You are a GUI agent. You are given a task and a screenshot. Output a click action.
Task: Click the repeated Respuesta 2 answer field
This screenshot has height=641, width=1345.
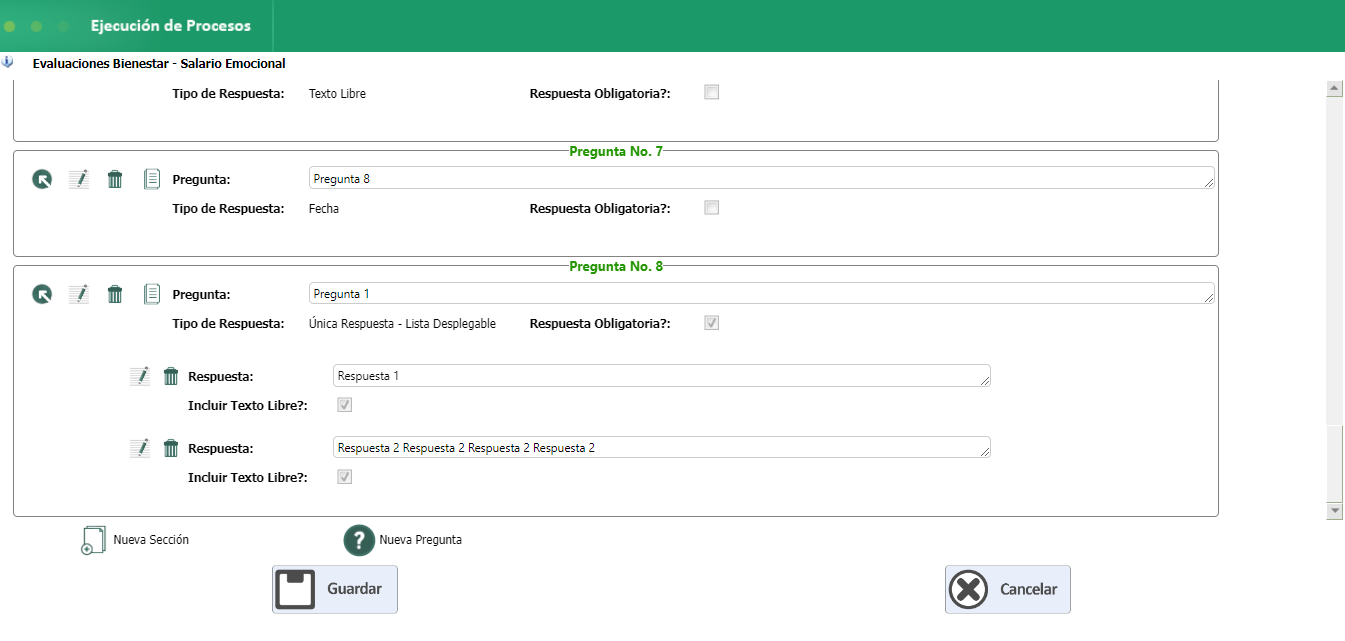coord(662,447)
